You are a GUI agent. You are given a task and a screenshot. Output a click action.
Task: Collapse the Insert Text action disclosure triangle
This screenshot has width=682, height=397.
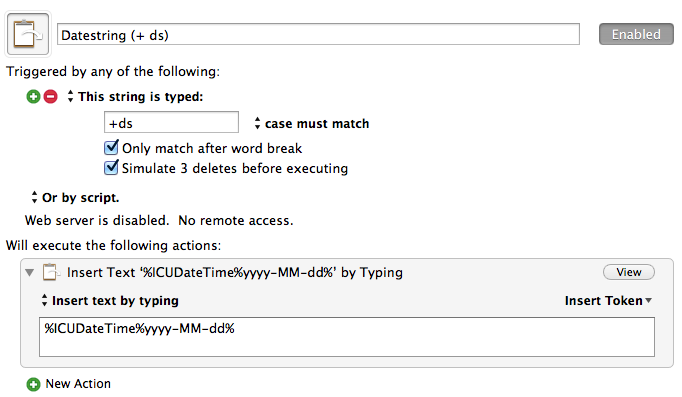(30, 273)
